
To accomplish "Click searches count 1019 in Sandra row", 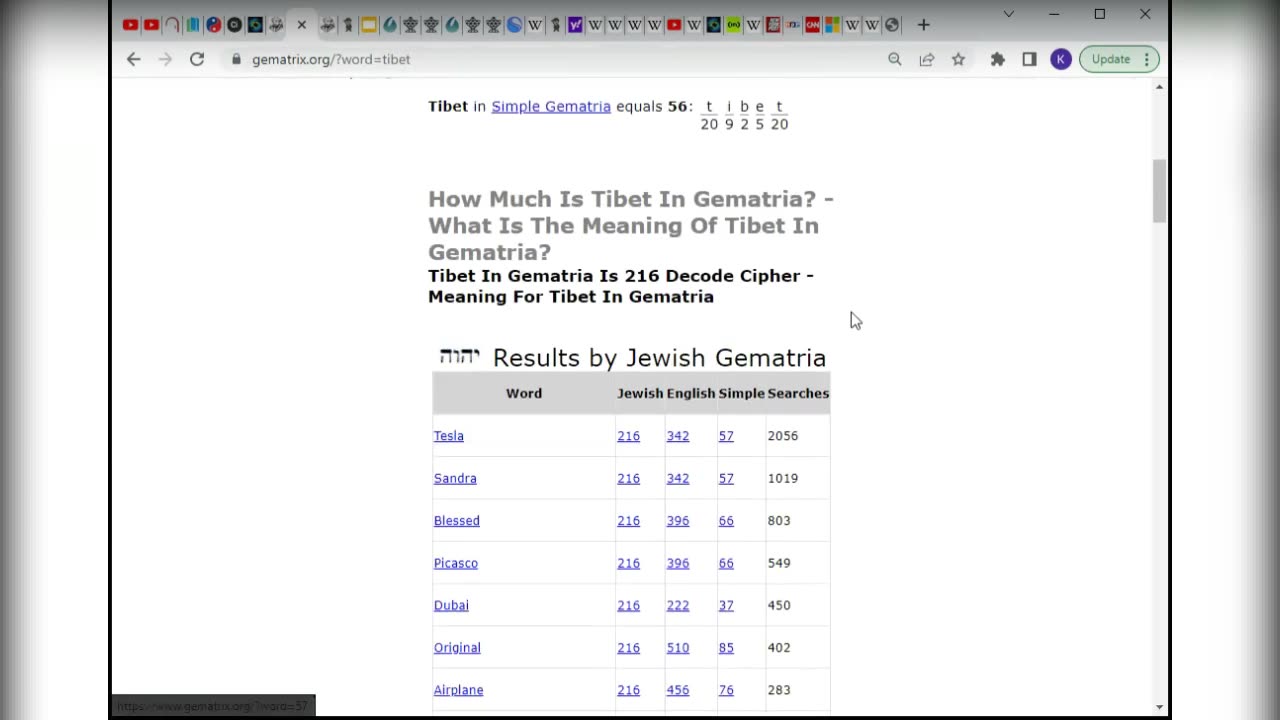I will (783, 478).
